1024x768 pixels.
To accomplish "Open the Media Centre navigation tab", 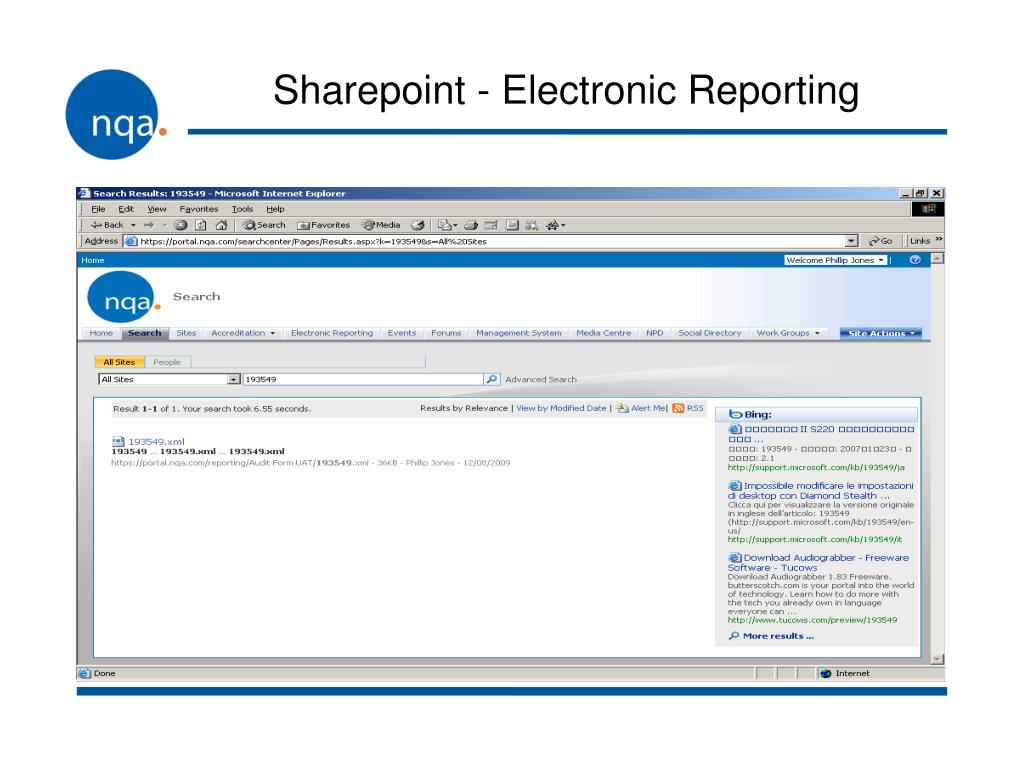I will click(603, 333).
